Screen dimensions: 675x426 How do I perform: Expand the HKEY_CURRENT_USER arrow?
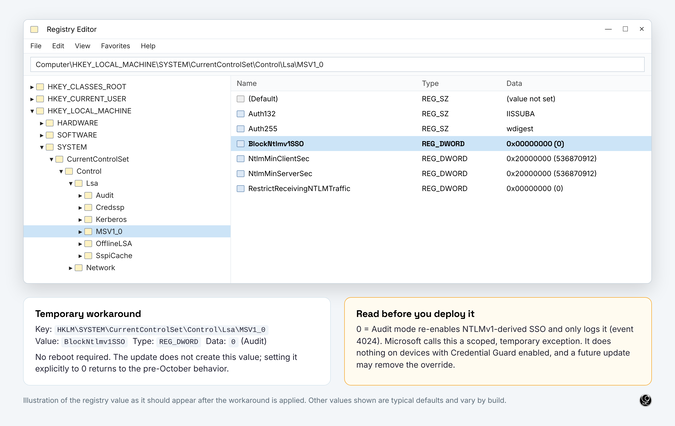[32, 99]
